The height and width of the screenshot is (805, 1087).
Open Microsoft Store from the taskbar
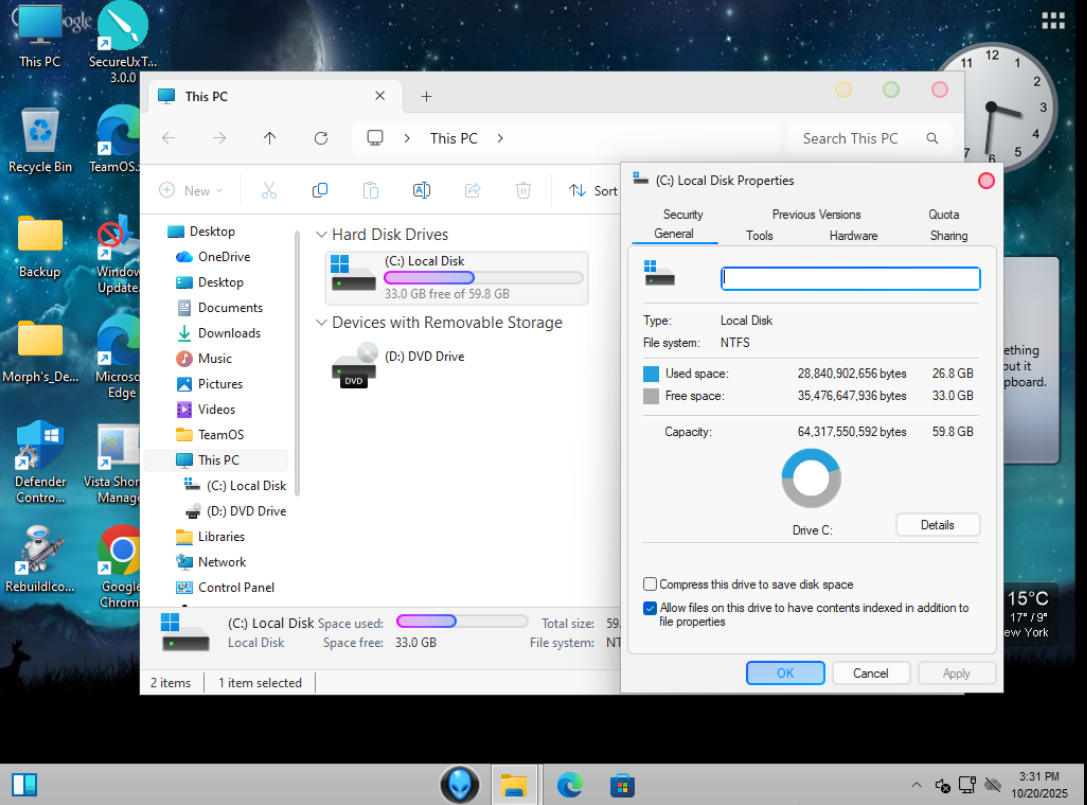pos(622,785)
